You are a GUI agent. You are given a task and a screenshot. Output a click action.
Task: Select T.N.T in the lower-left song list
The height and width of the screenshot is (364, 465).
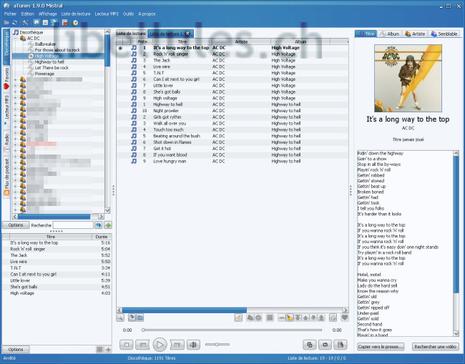(57, 268)
